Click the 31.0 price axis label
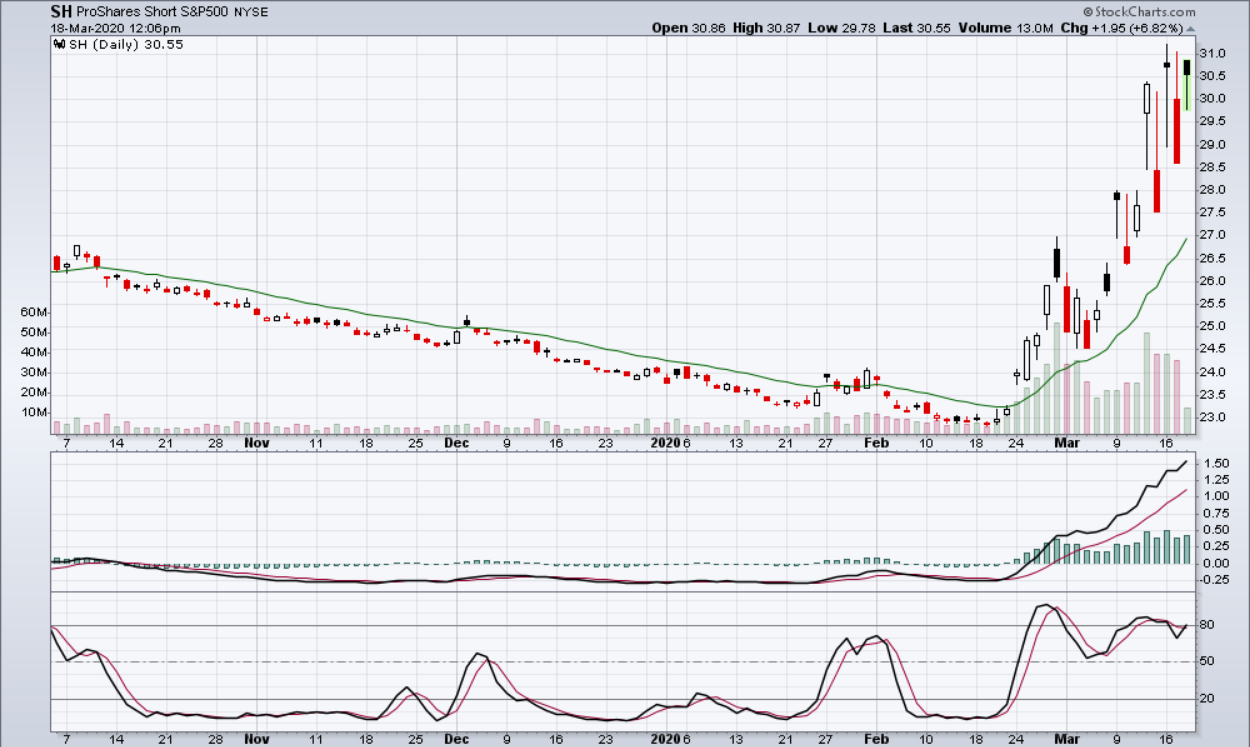1250x747 pixels. coord(1213,52)
